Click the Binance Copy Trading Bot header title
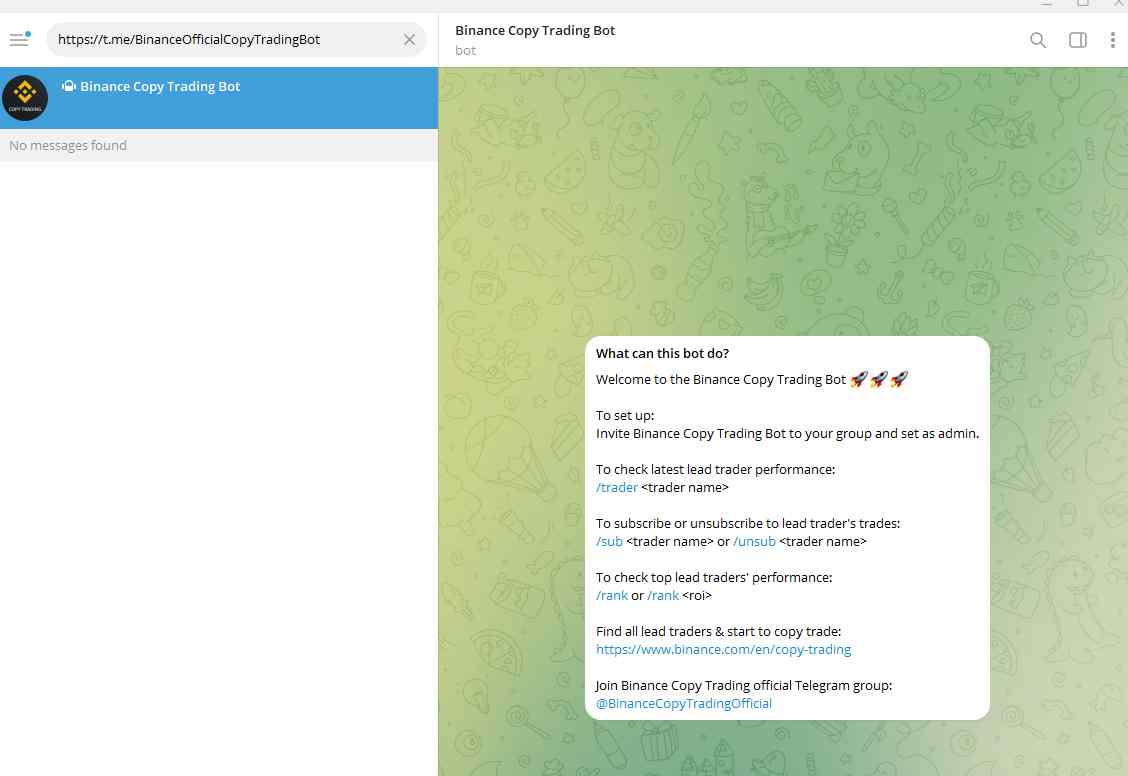 (x=535, y=30)
